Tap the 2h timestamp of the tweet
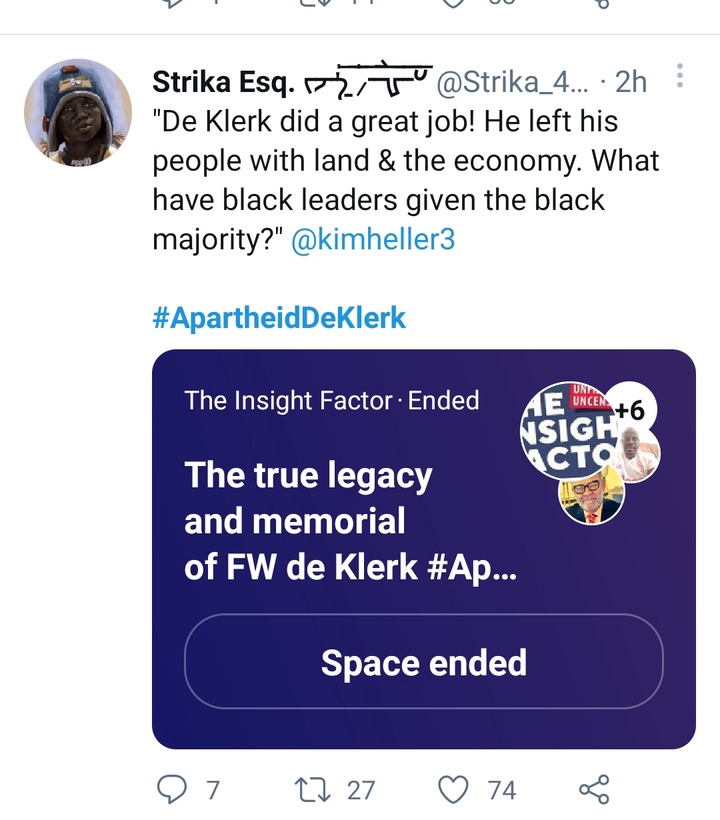 click(x=631, y=82)
